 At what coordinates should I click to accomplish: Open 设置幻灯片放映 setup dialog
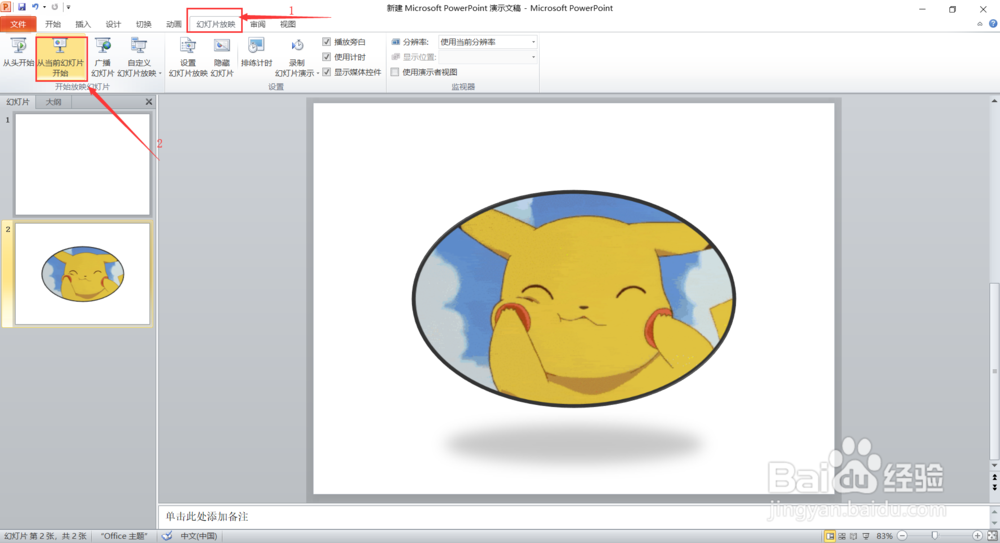pos(188,57)
